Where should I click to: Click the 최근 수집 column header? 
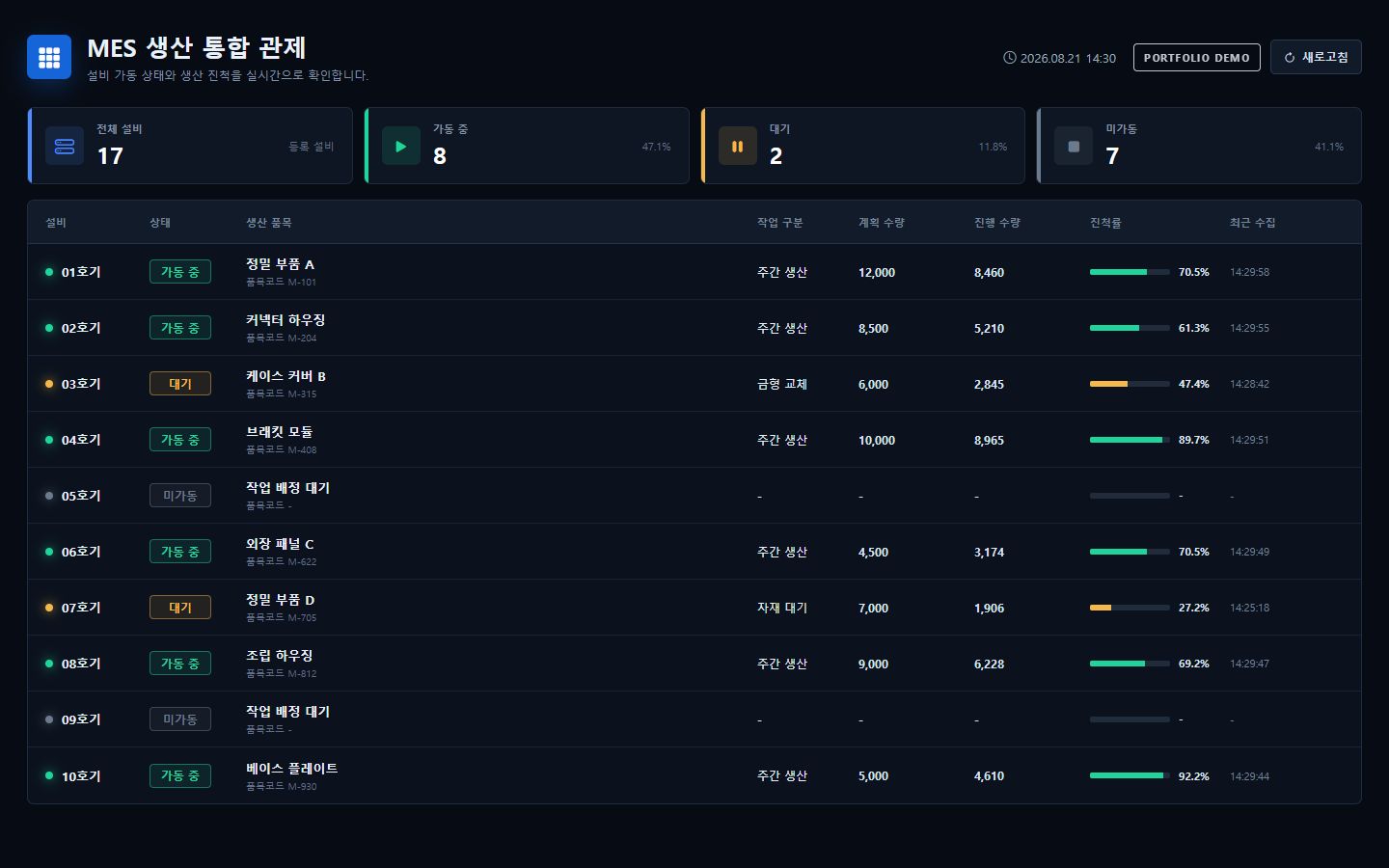[x=1252, y=223]
